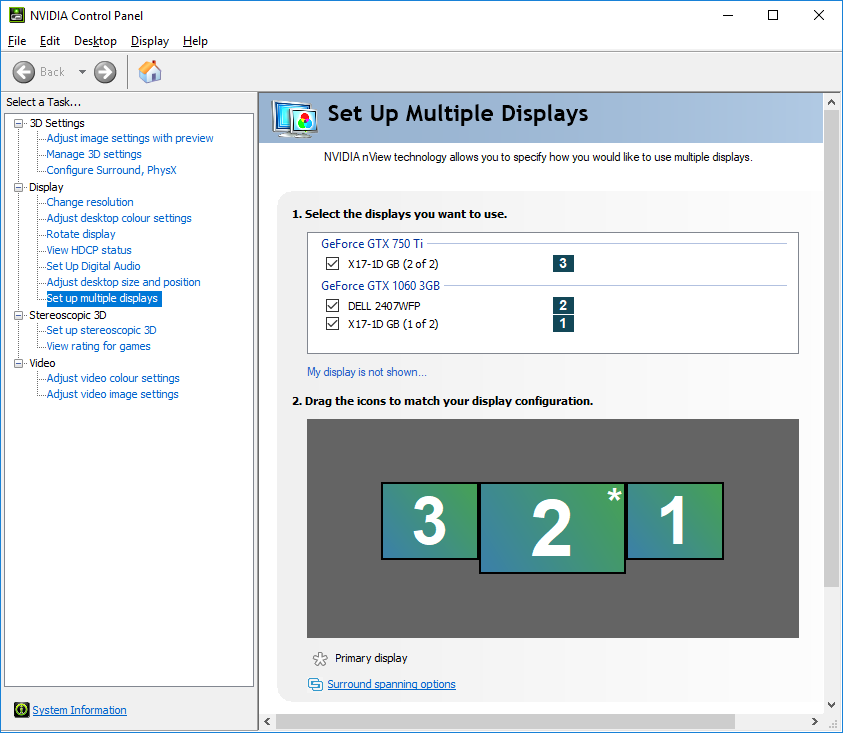Click the number 2 badge beside DELL 2407WFP
This screenshot has height=733, width=843.
coord(563,306)
